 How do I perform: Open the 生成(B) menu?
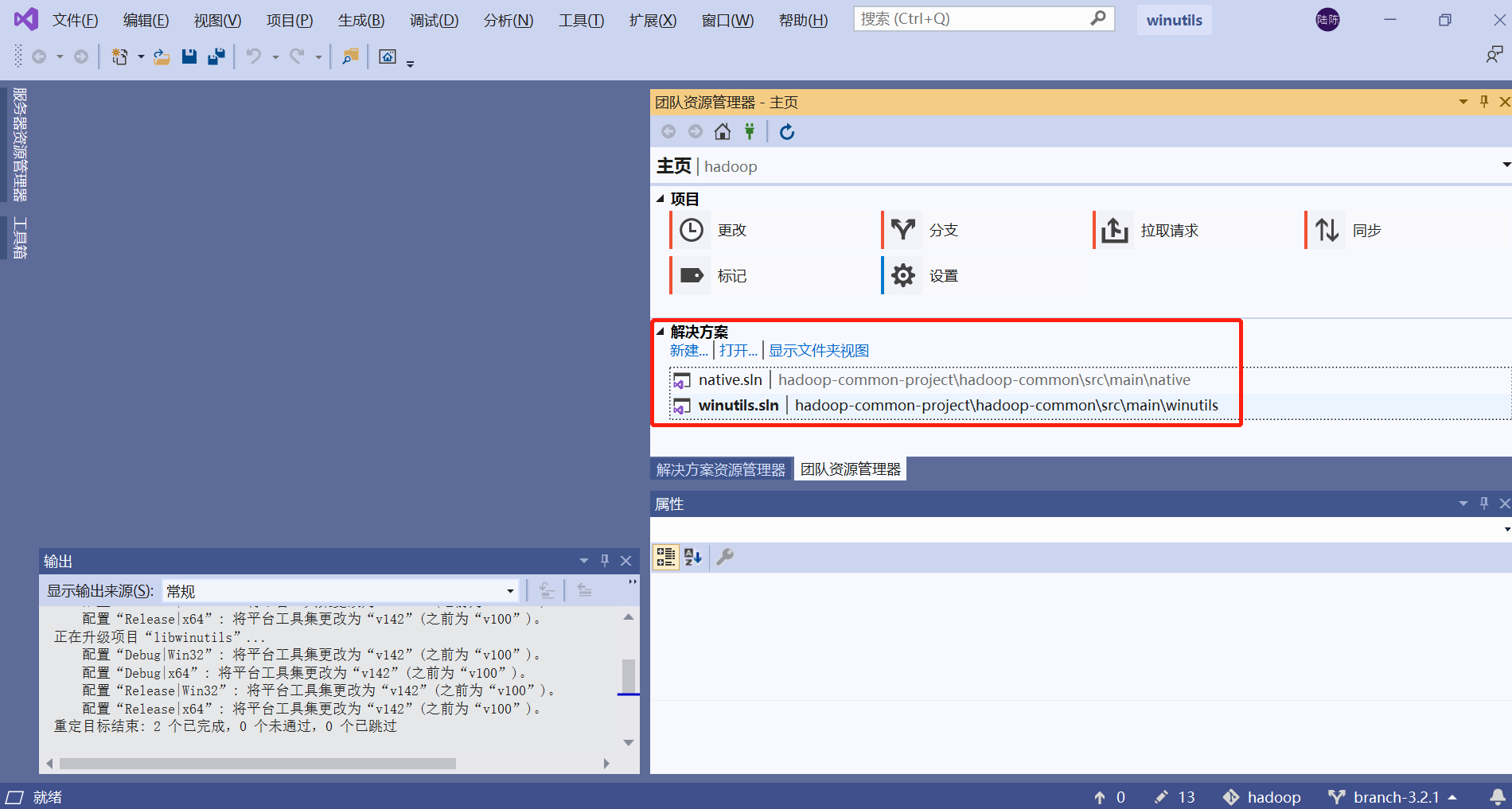pyautogui.click(x=361, y=21)
